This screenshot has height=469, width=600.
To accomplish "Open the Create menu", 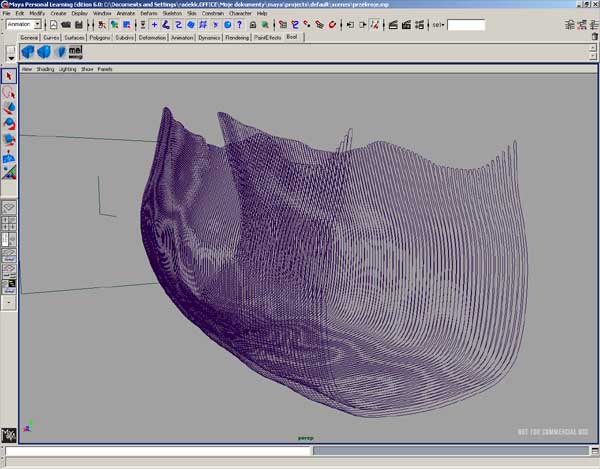I will 58,13.
